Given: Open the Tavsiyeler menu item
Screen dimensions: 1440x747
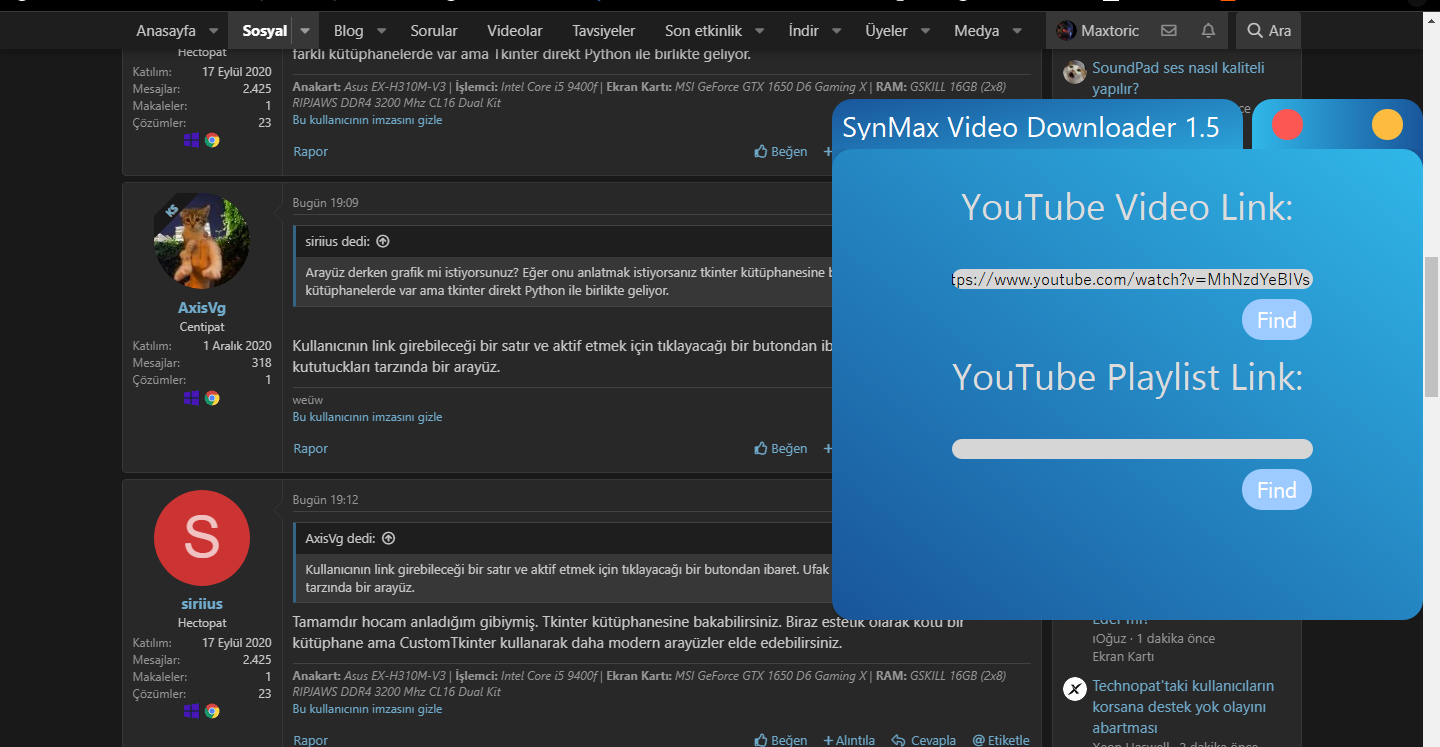Looking at the screenshot, I should tap(604, 31).
